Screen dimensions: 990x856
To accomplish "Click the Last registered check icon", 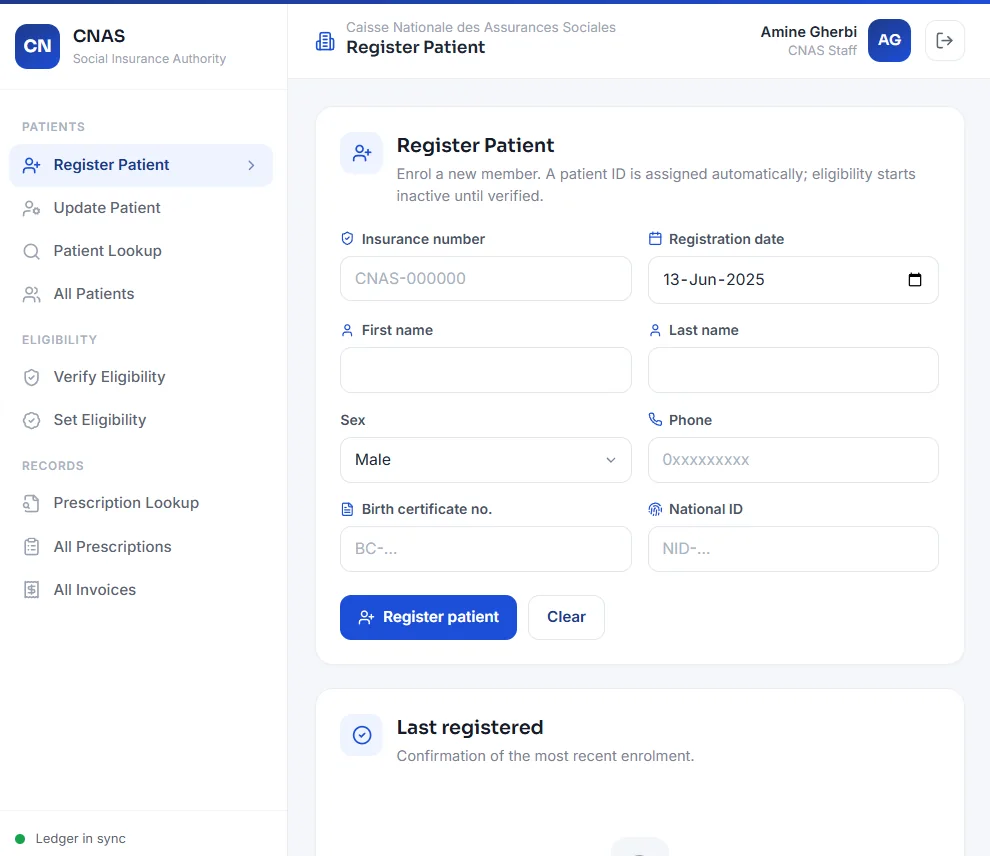I will pyautogui.click(x=362, y=735).
